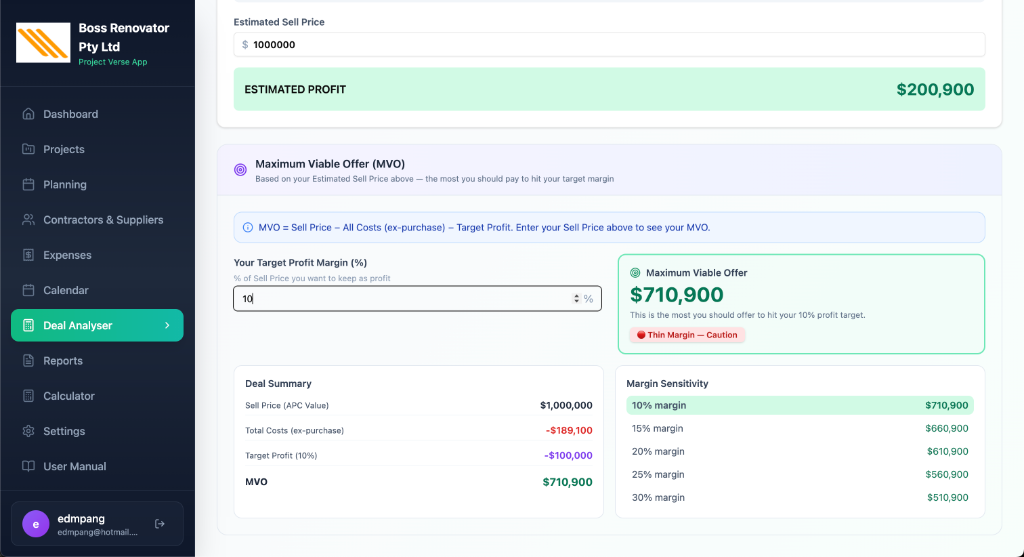Click the large $710,900 MVO amount

(x=677, y=294)
